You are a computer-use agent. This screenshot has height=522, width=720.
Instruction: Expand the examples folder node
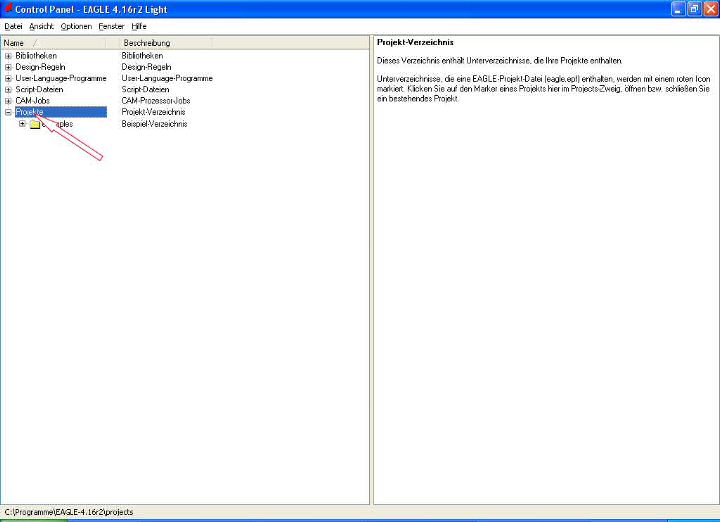tap(22, 124)
